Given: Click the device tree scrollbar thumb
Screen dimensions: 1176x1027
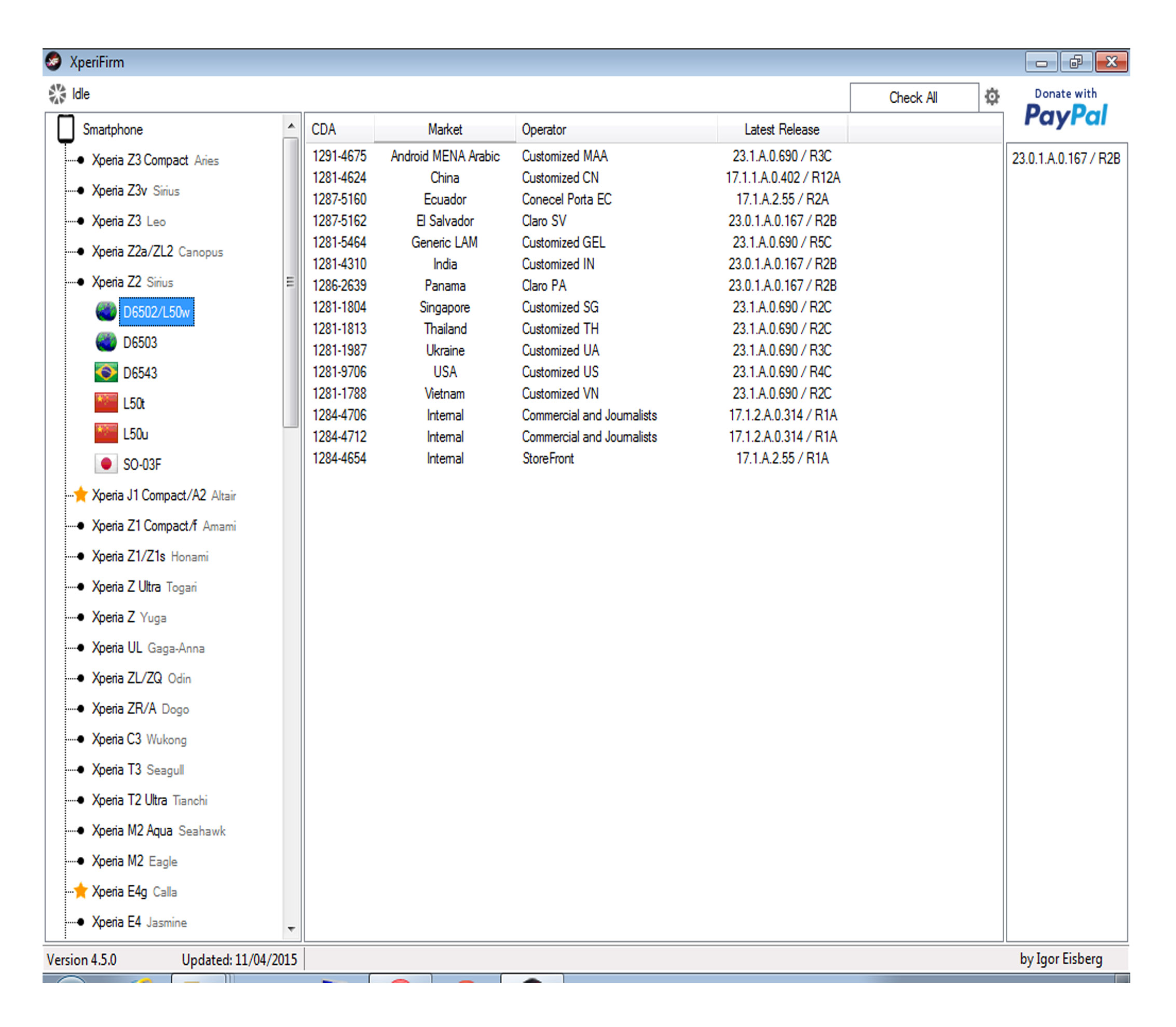Looking at the screenshot, I should click(291, 282).
